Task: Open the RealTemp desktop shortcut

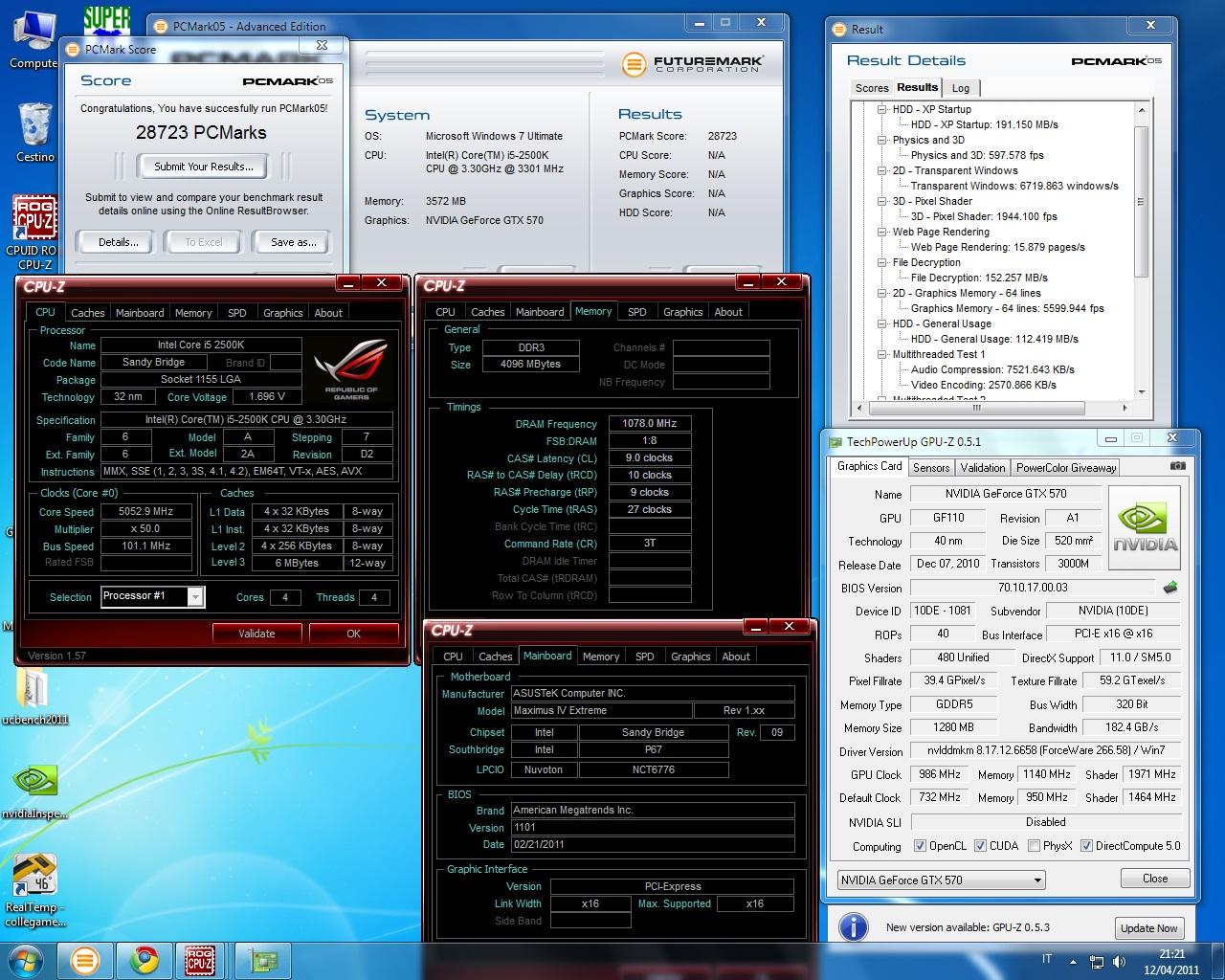Action: (x=34, y=890)
